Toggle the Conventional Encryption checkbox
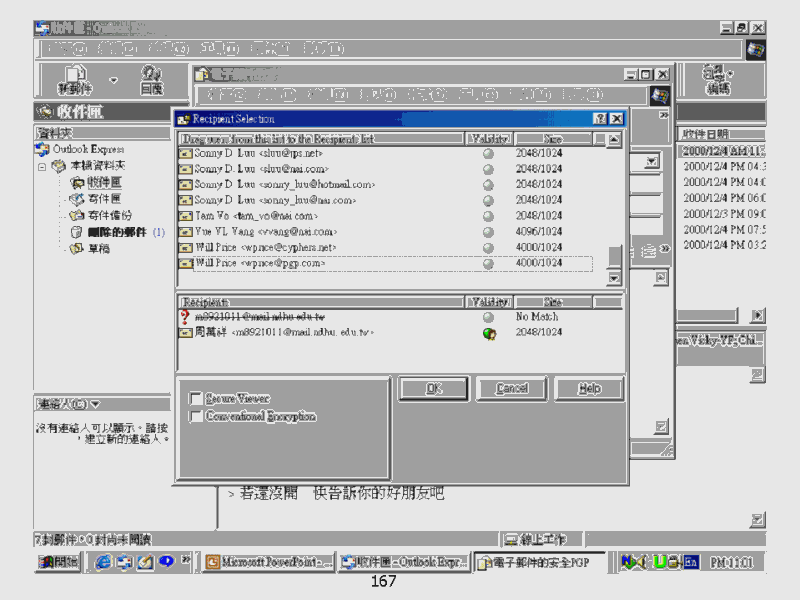The width and height of the screenshot is (800, 600). coord(196,416)
